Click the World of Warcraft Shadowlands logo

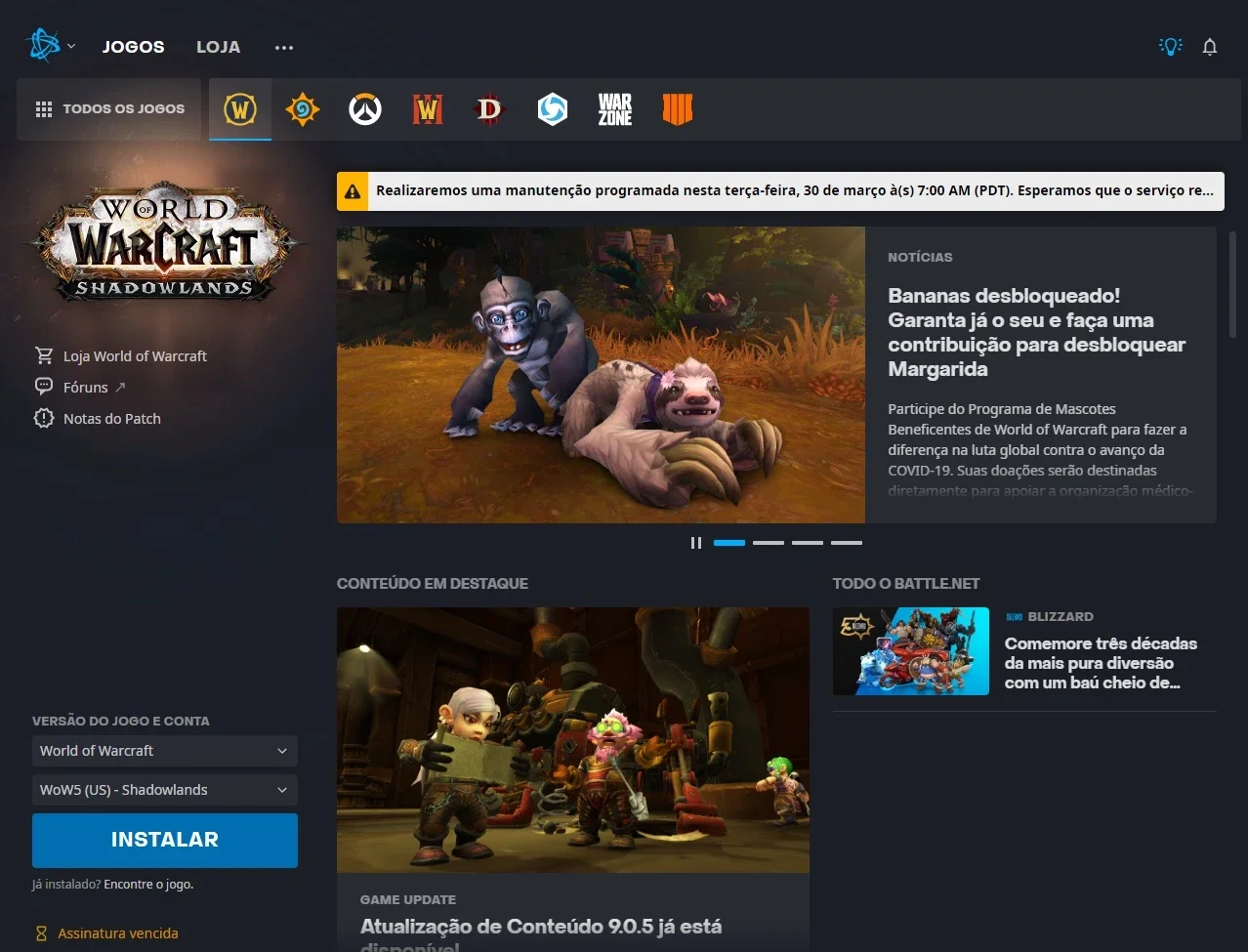tap(165, 242)
